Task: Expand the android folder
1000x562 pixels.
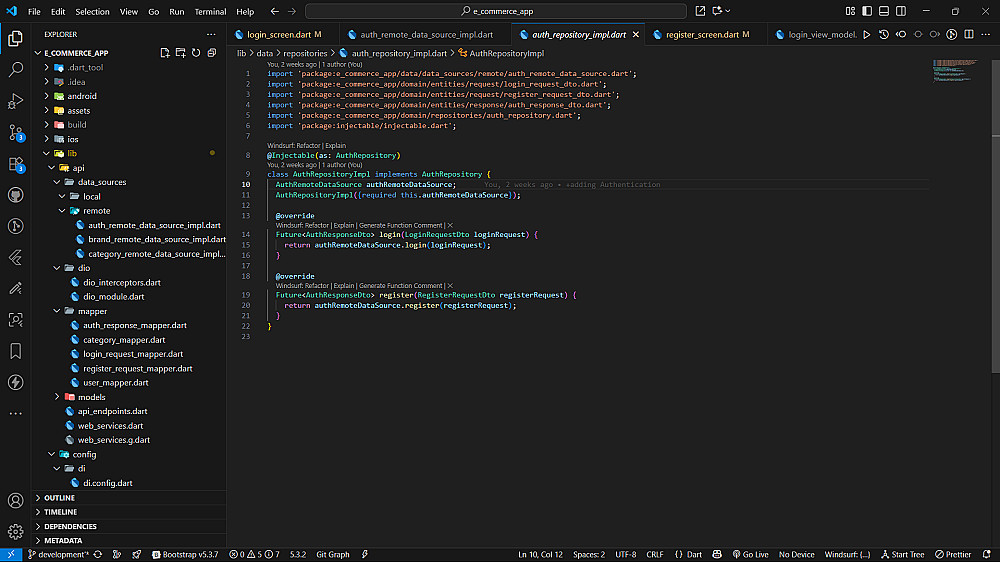Action: [82, 96]
